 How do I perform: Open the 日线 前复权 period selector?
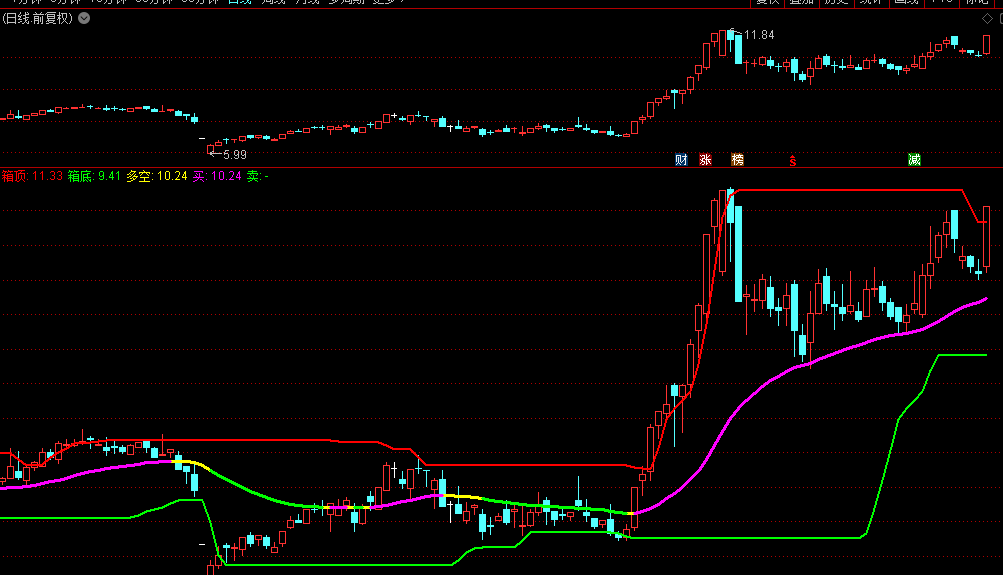point(39,18)
